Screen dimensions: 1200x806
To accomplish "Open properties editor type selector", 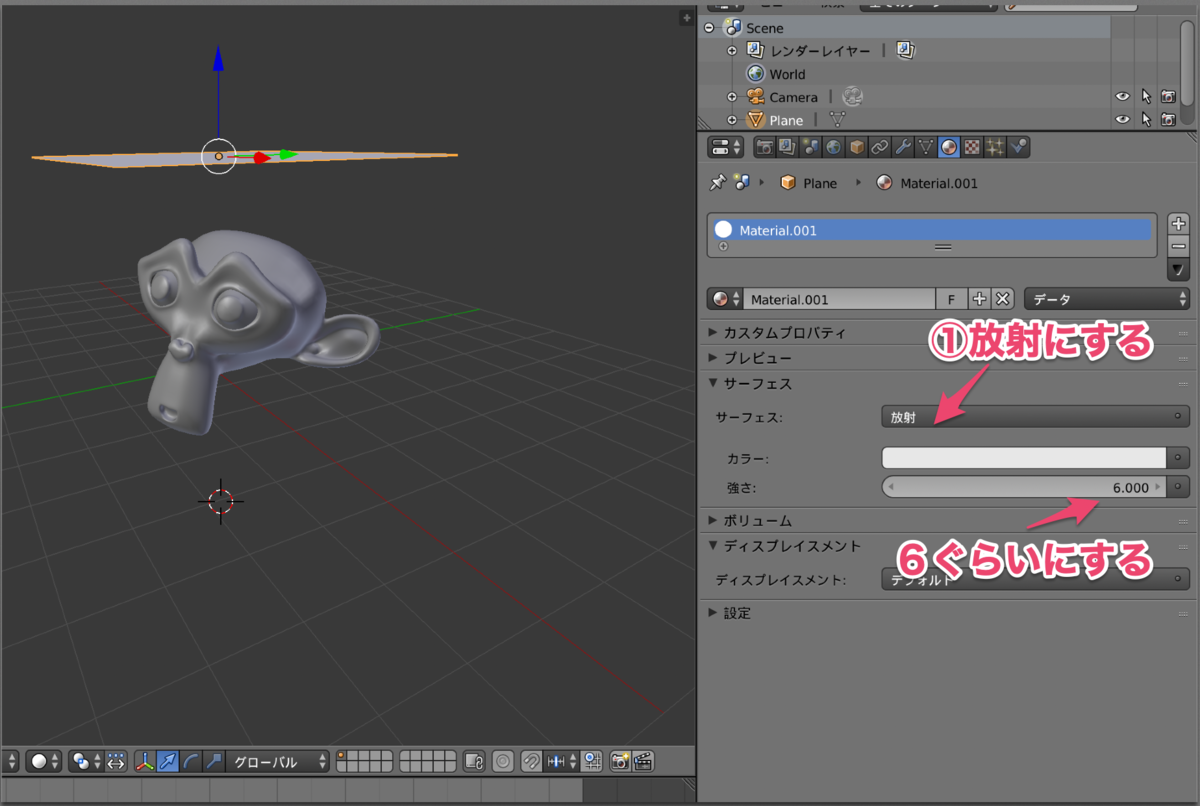I will tap(725, 147).
